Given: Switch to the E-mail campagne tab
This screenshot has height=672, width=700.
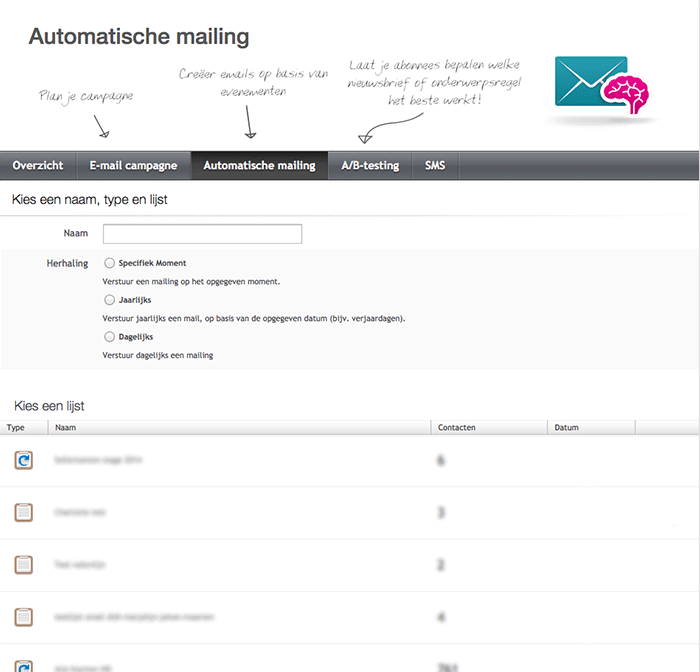Looking at the screenshot, I should 133,166.
